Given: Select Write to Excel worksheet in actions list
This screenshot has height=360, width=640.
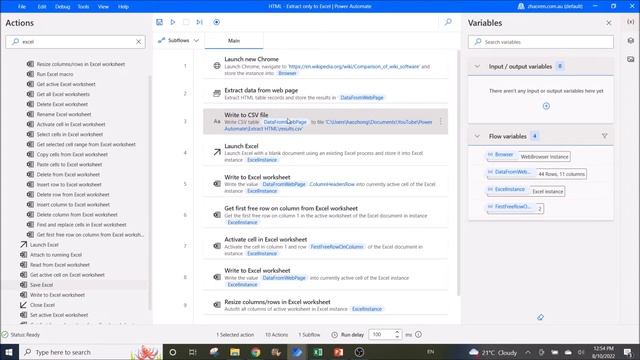Looking at the screenshot, I should [57, 295].
